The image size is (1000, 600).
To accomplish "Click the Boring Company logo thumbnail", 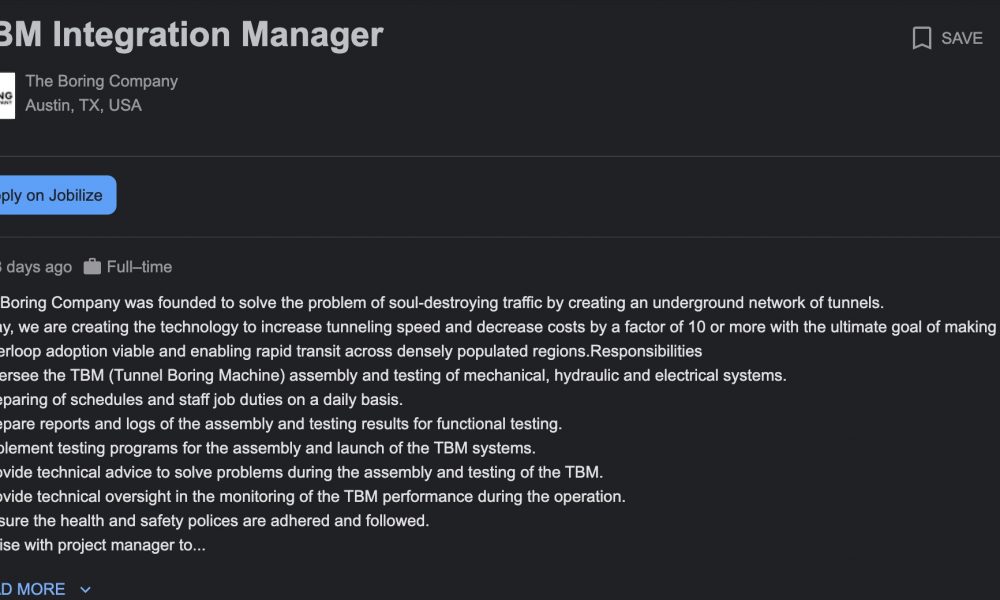I will pyautogui.click(x=7, y=96).
